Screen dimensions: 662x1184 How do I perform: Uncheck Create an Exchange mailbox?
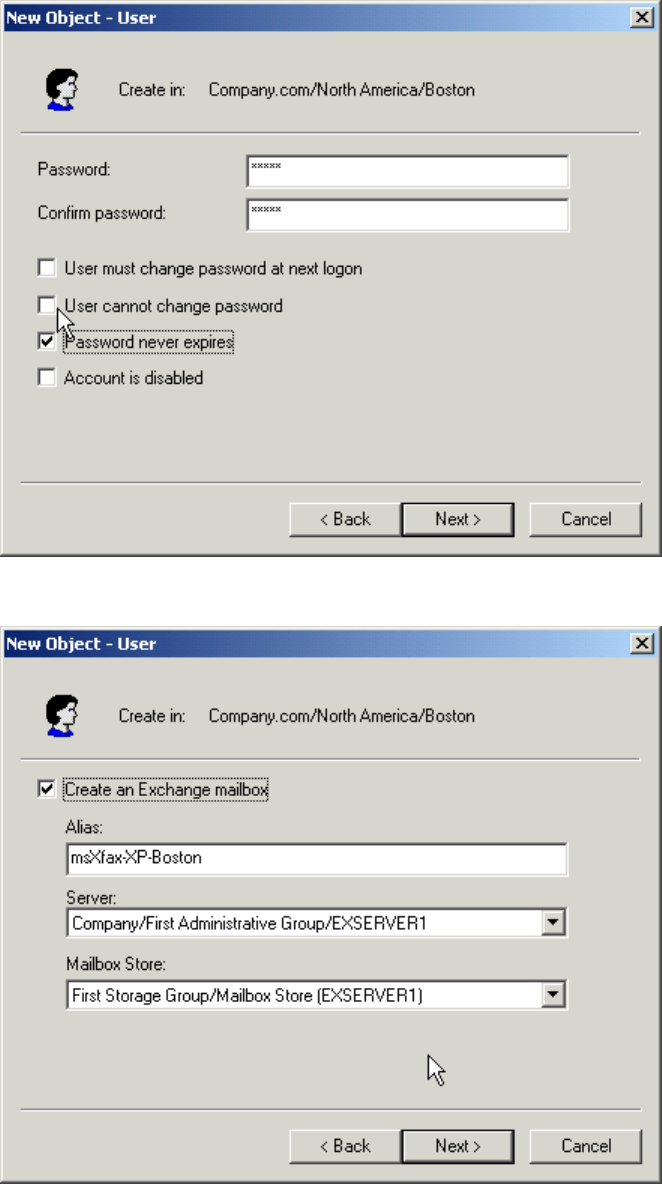tap(46, 790)
